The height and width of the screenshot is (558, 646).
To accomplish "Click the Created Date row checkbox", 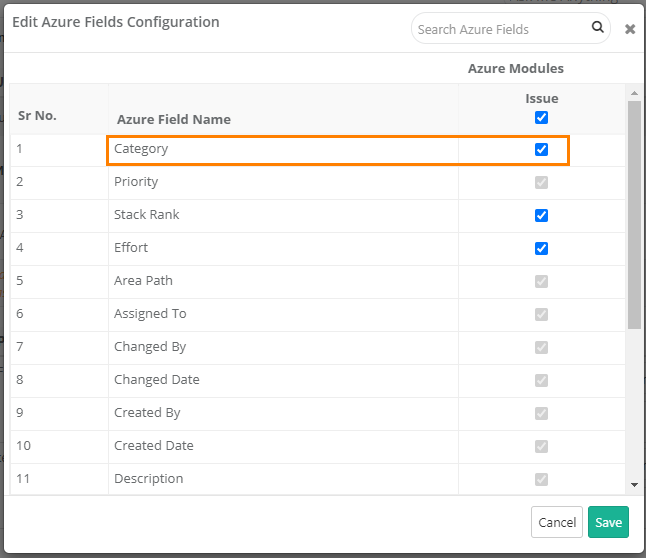I will [541, 446].
